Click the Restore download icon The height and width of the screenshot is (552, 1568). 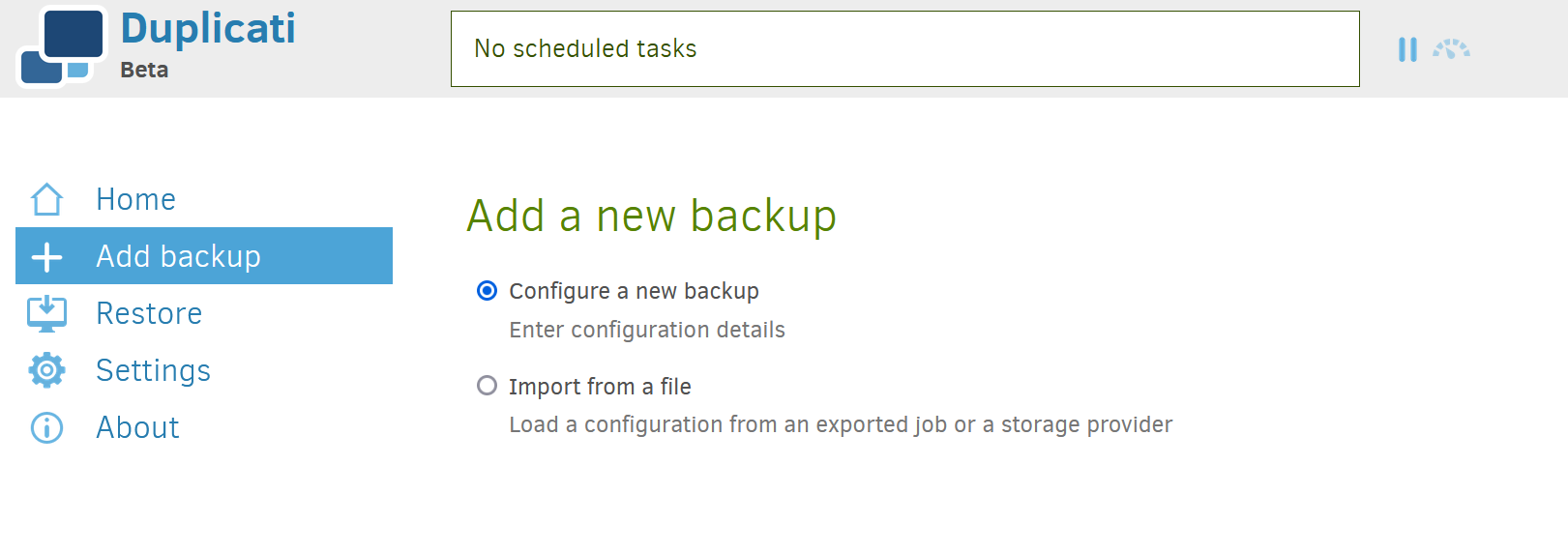coord(46,313)
